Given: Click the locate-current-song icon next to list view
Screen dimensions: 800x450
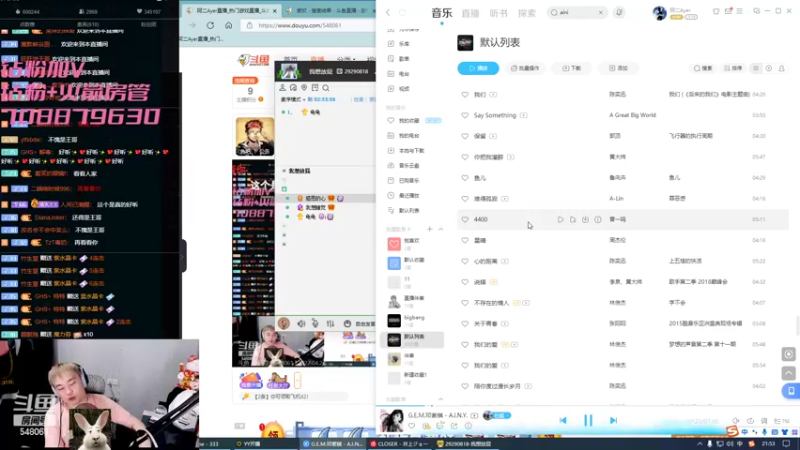Looking at the screenshot, I should pos(768,68).
